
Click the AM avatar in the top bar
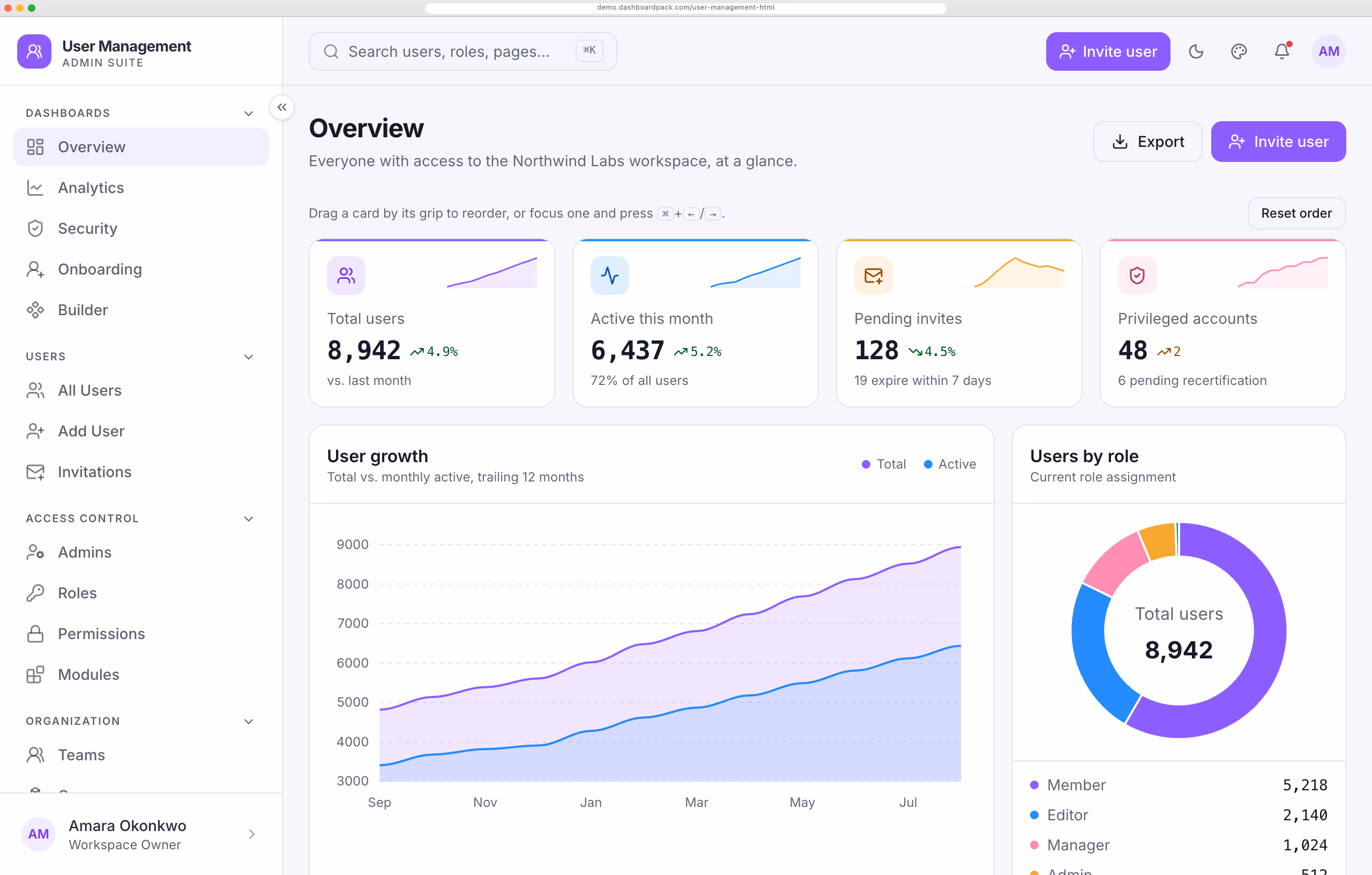(1329, 51)
